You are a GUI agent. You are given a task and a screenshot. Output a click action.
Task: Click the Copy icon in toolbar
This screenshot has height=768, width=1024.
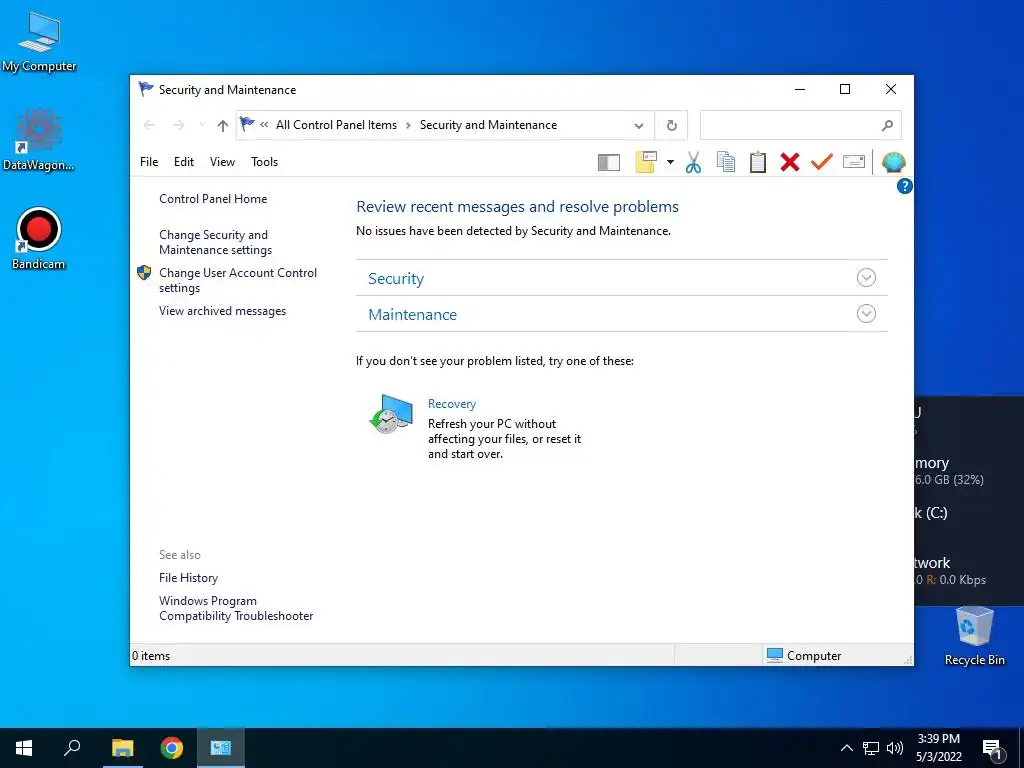[726, 162]
